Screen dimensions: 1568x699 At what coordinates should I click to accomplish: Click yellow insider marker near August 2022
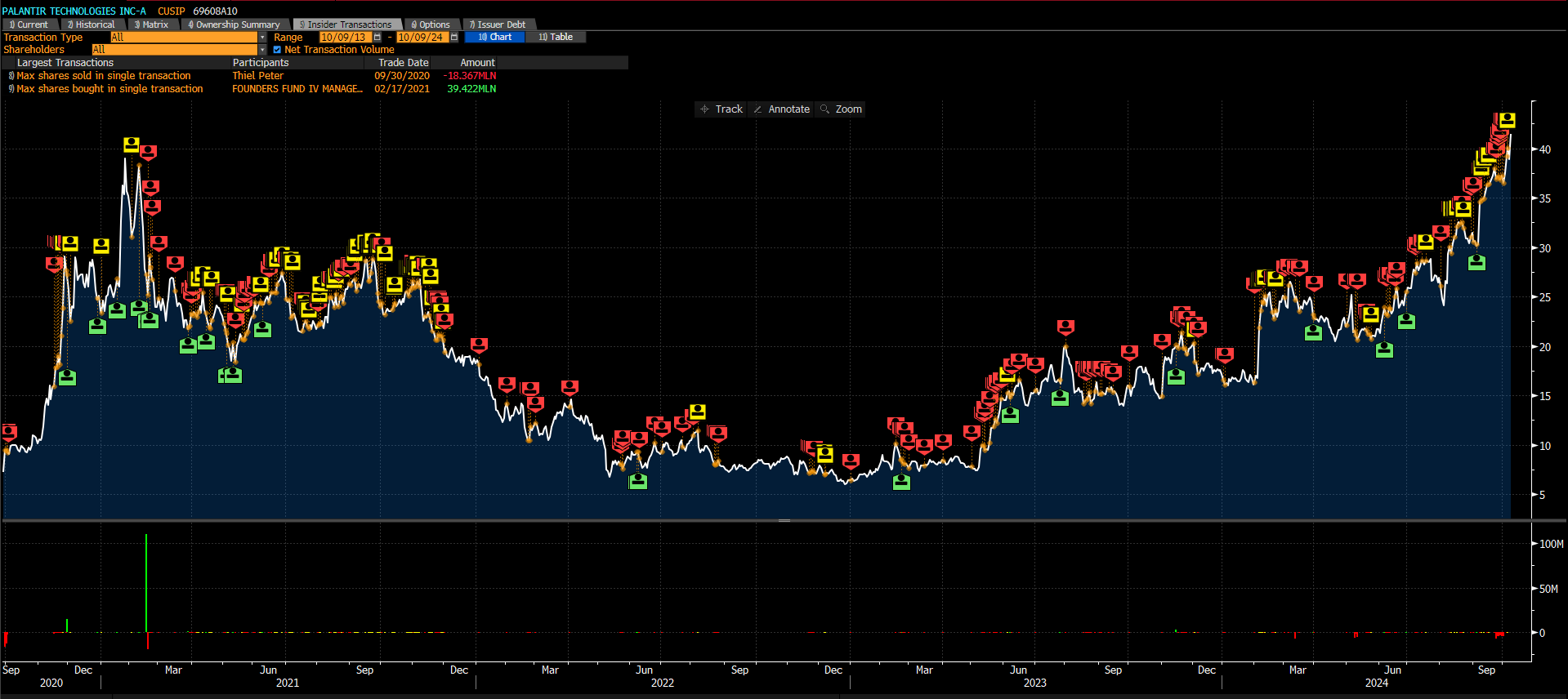tap(697, 412)
